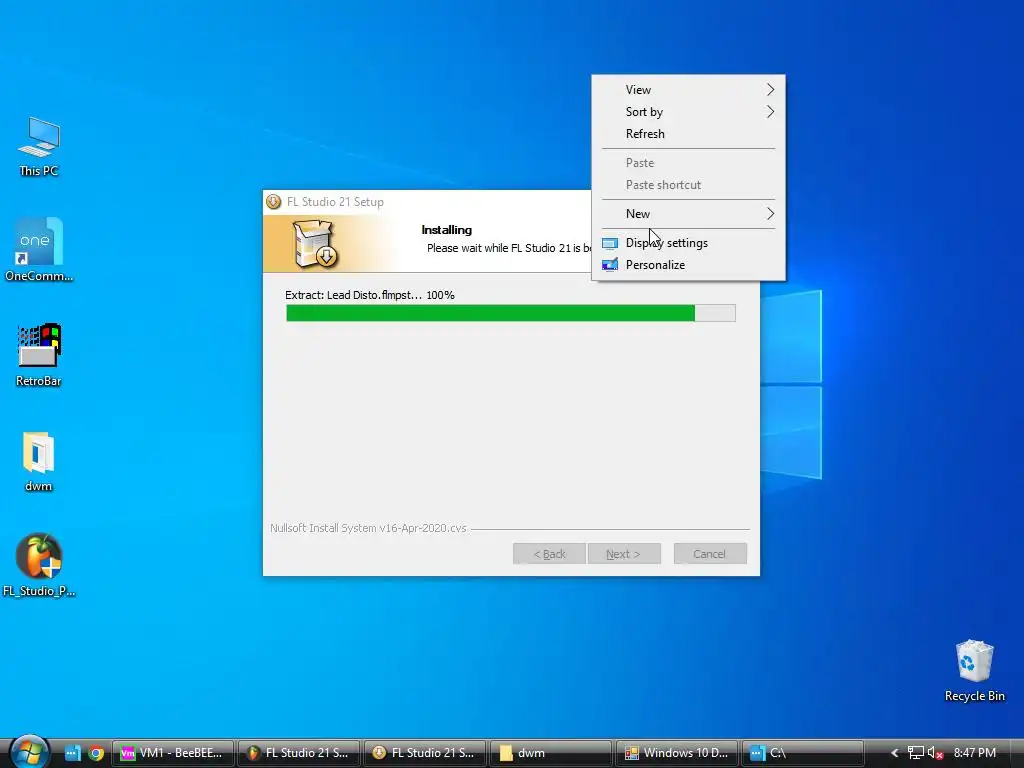Expand the New submenu arrow
The height and width of the screenshot is (768, 1024).
pos(770,214)
